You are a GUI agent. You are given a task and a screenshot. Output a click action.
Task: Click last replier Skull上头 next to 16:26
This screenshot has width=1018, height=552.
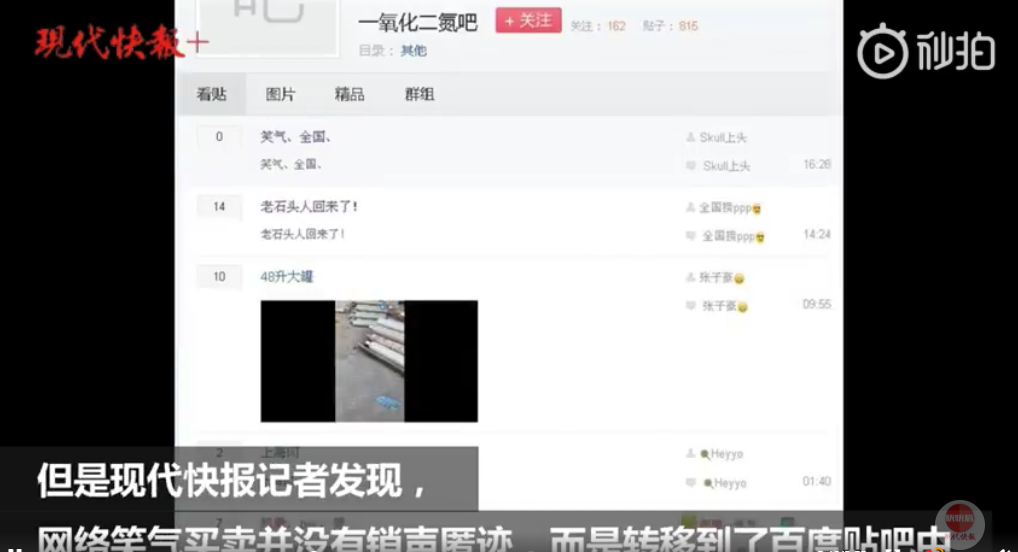(726, 166)
